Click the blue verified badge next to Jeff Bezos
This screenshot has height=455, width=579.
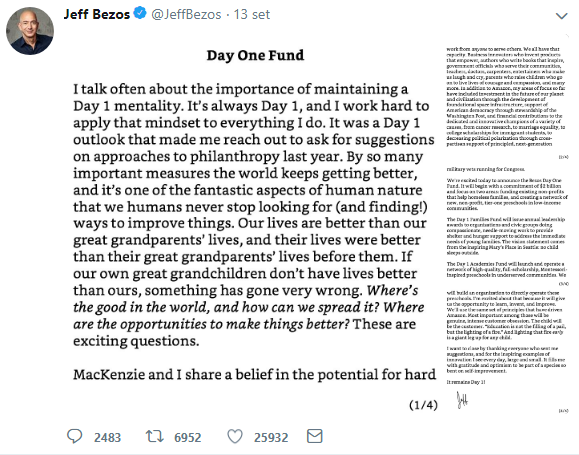[x=140, y=14]
